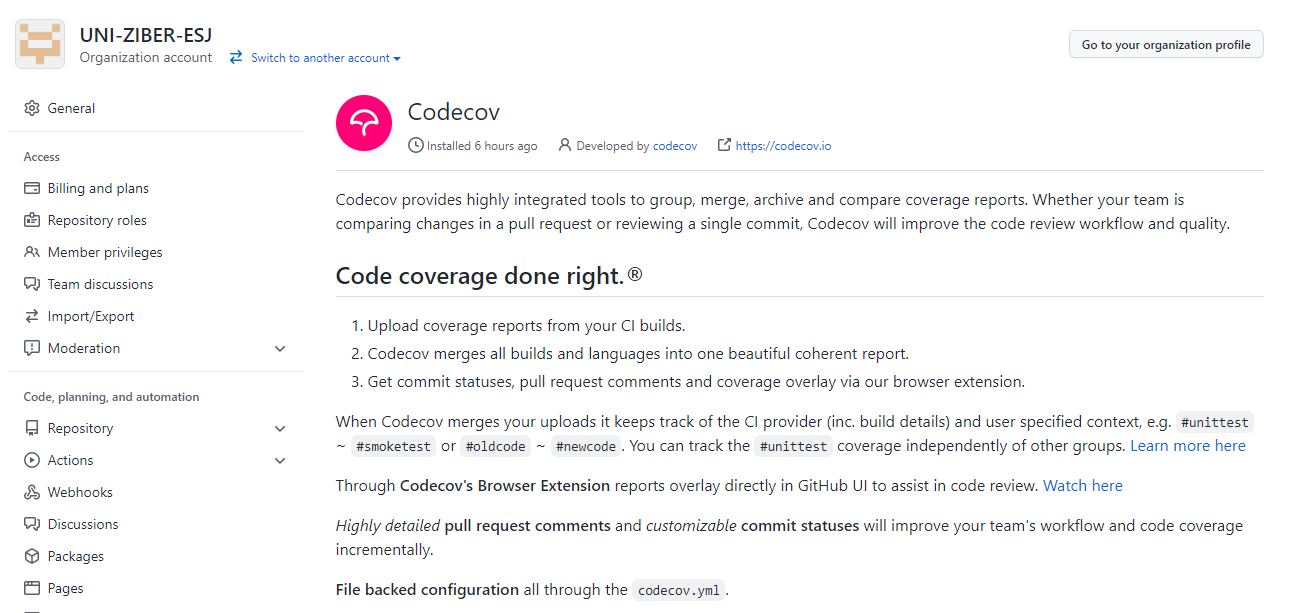This screenshot has height=613, width=1310.
Task: Click the #smoketest code tag
Action: (392, 447)
